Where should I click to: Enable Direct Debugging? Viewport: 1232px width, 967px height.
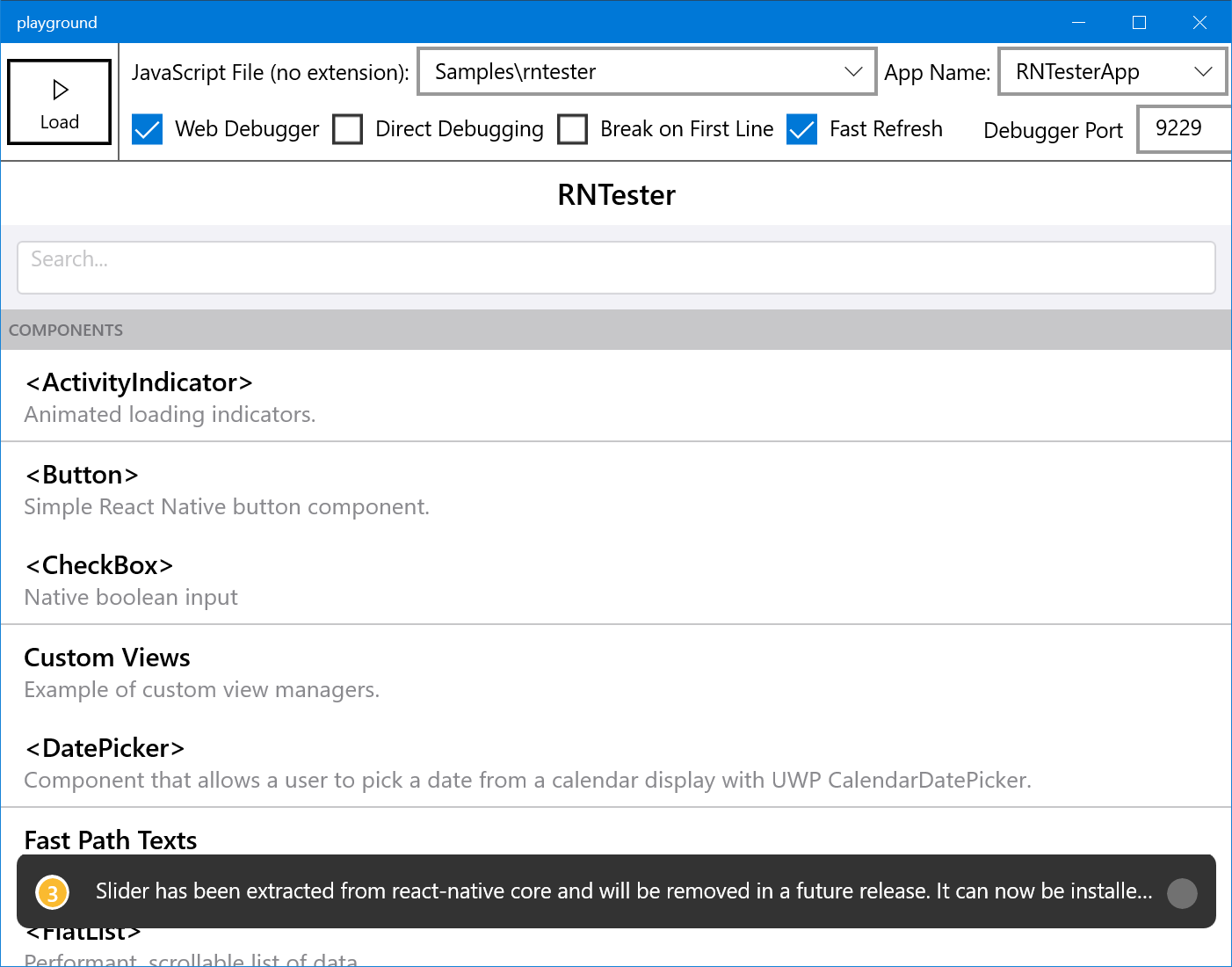[348, 129]
